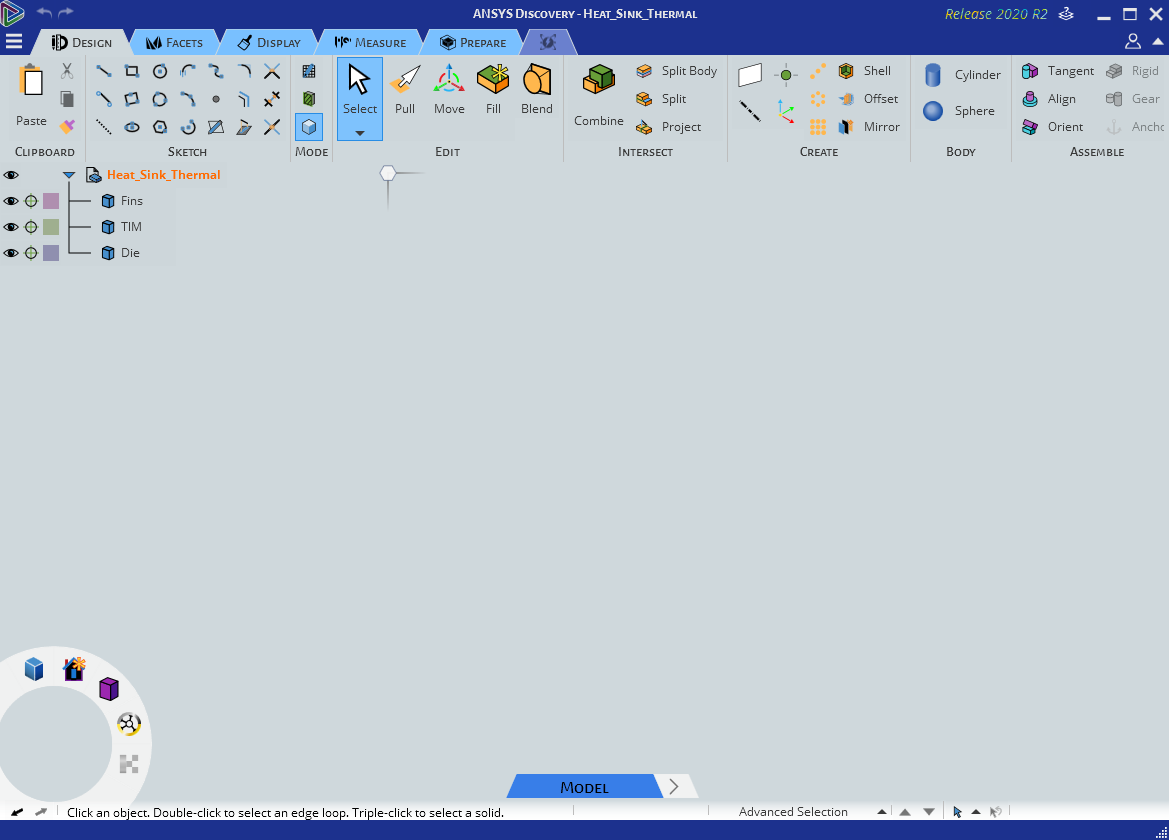Screen dimensions: 1169x840
Task: Toggle the target circle beside TIM
Action: tap(31, 227)
